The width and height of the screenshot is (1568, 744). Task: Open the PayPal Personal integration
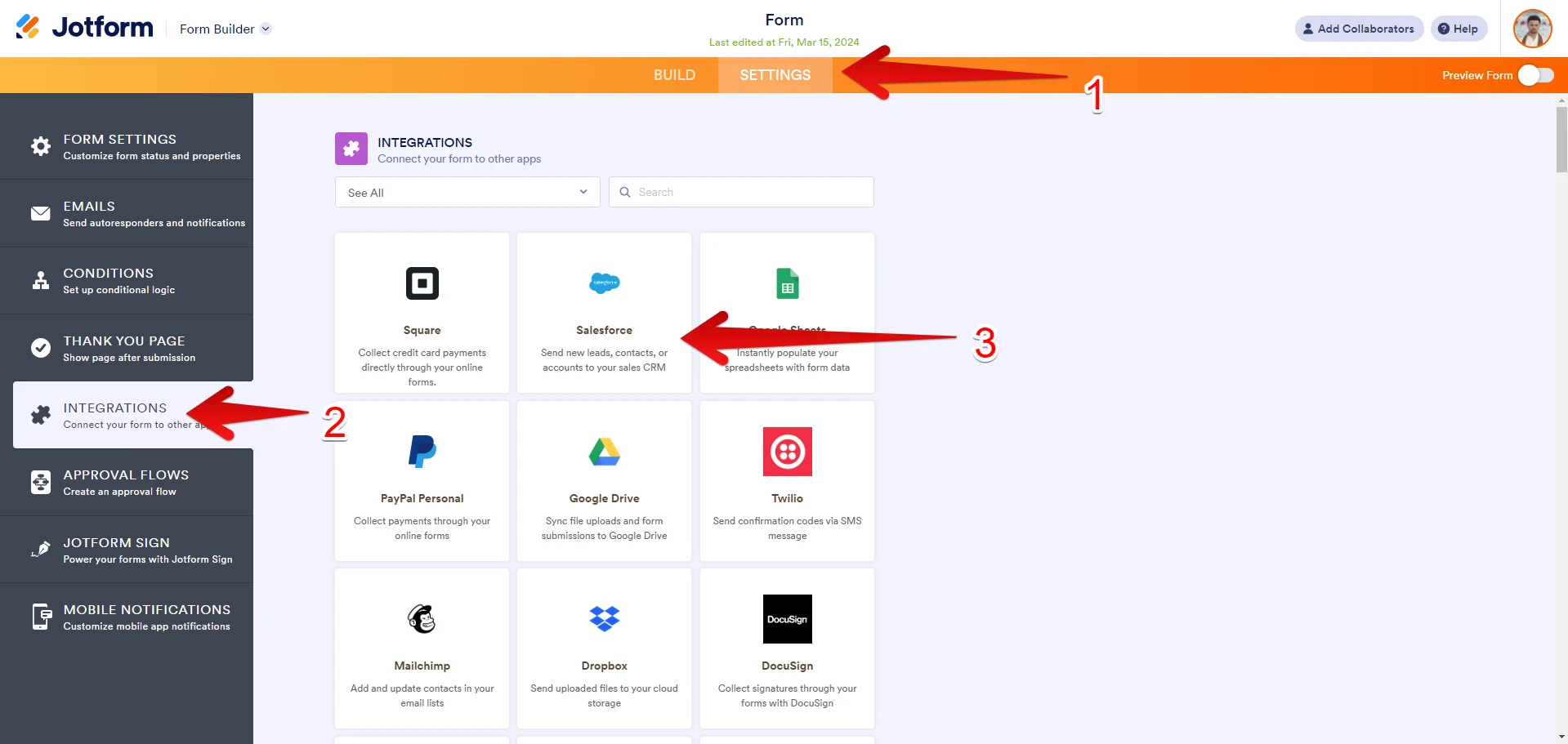coord(422,452)
